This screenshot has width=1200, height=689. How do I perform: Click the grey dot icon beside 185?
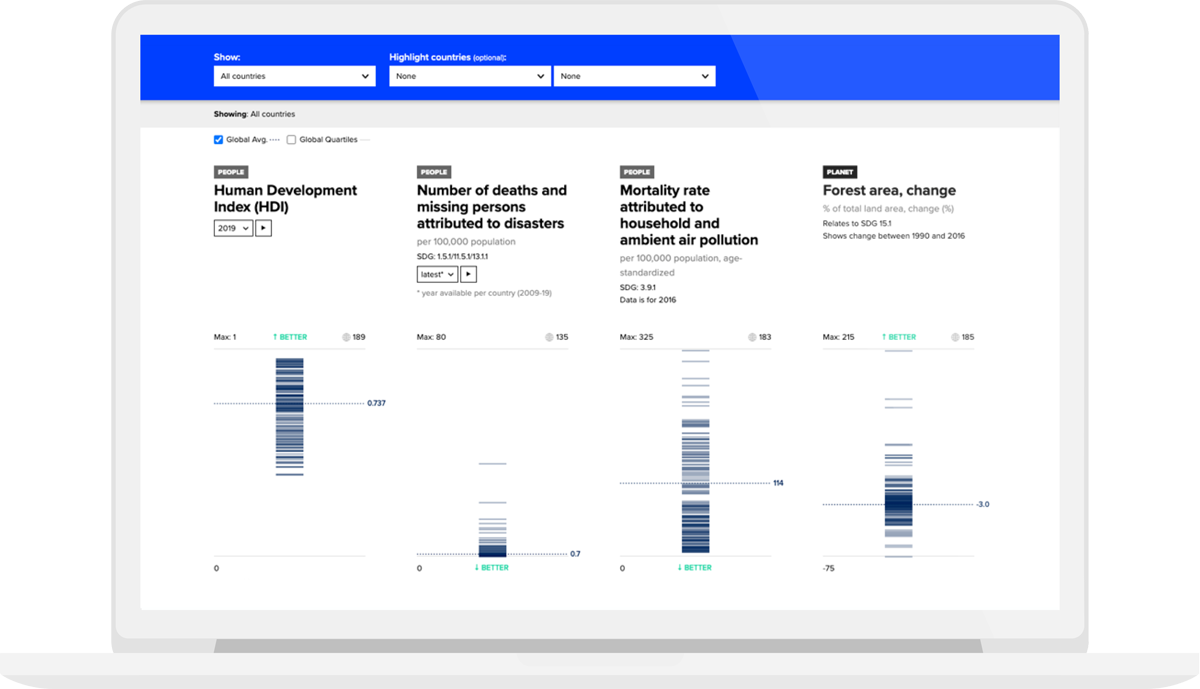tap(955, 337)
